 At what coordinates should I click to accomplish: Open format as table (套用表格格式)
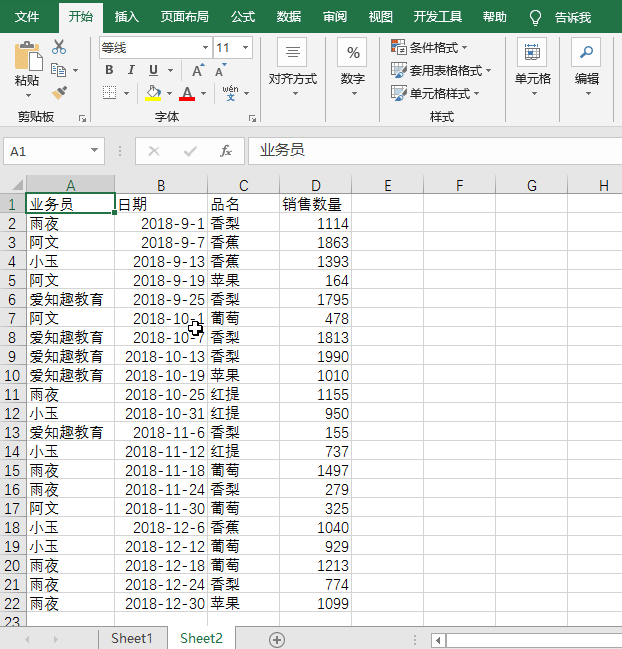pos(441,70)
